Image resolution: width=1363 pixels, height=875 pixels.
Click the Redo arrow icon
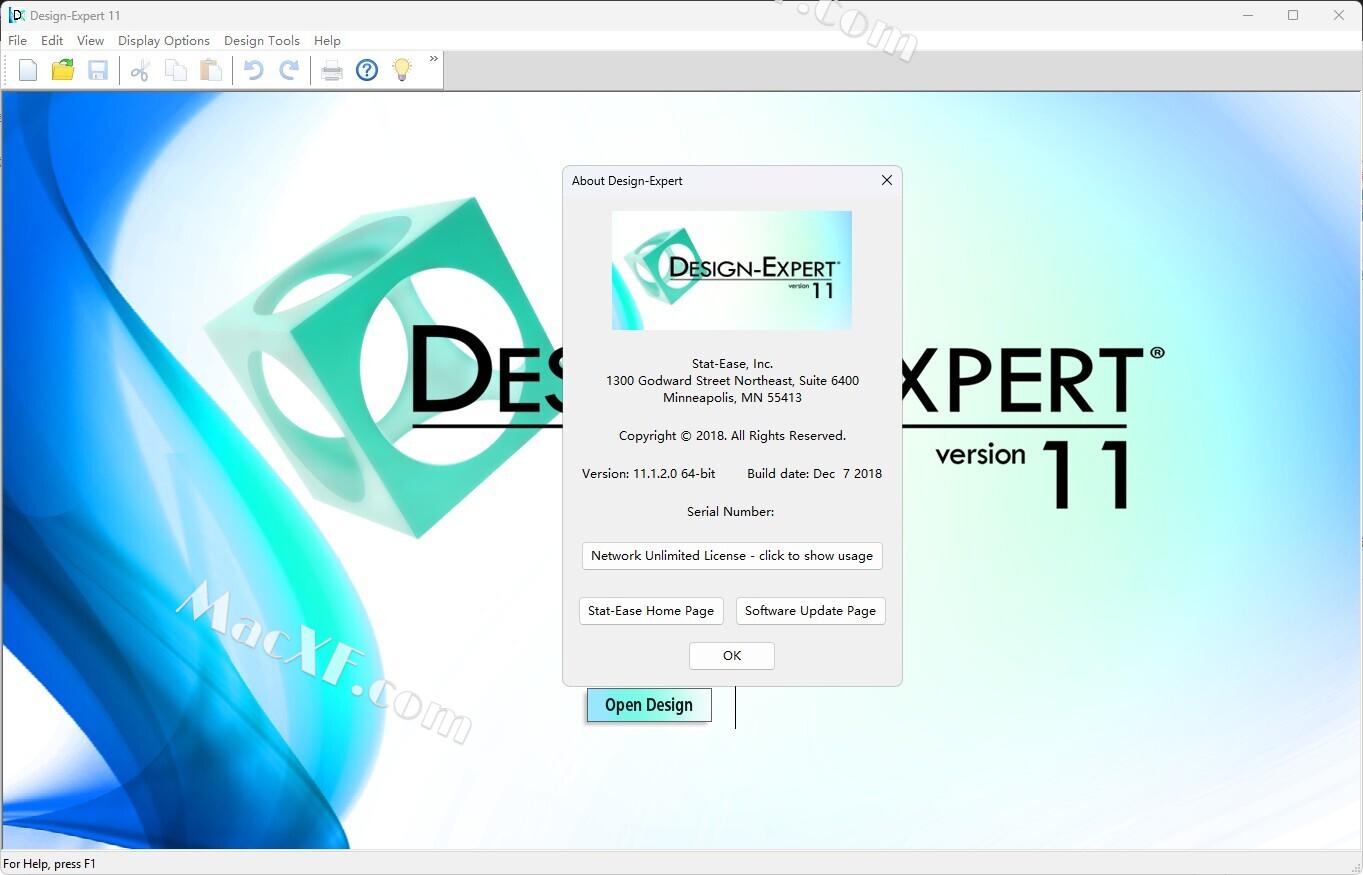click(x=289, y=70)
